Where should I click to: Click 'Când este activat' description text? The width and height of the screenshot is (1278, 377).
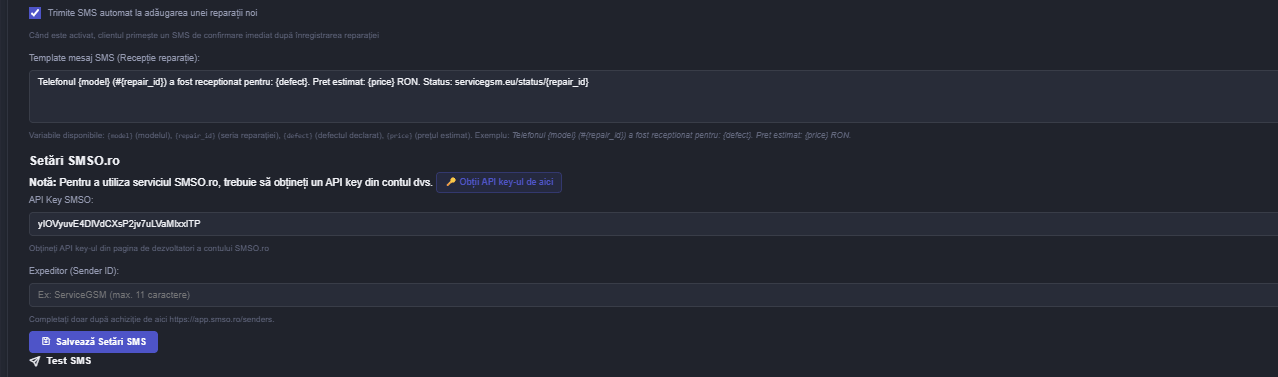point(204,35)
